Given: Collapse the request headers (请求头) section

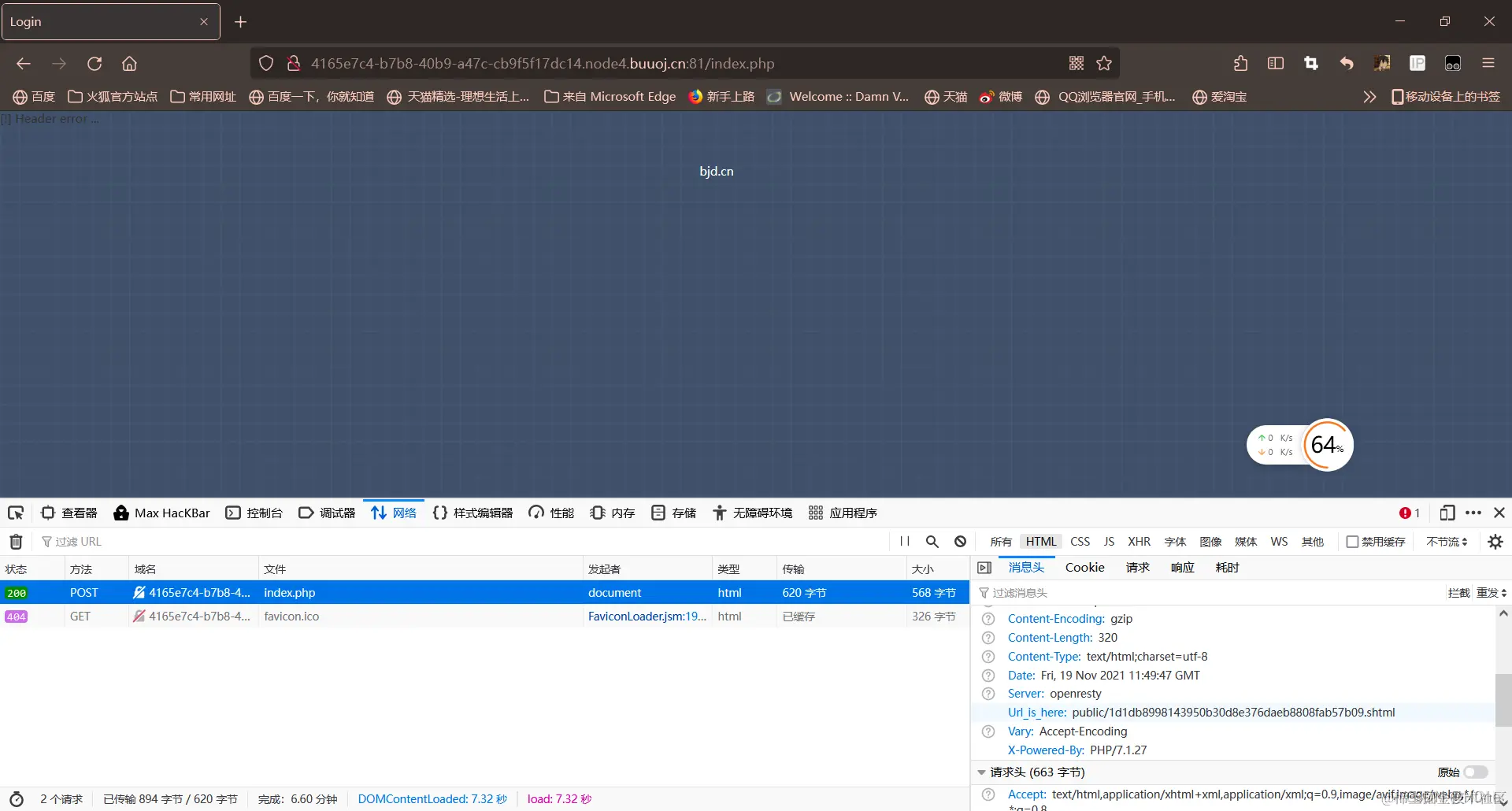Looking at the screenshot, I should pyautogui.click(x=981, y=772).
